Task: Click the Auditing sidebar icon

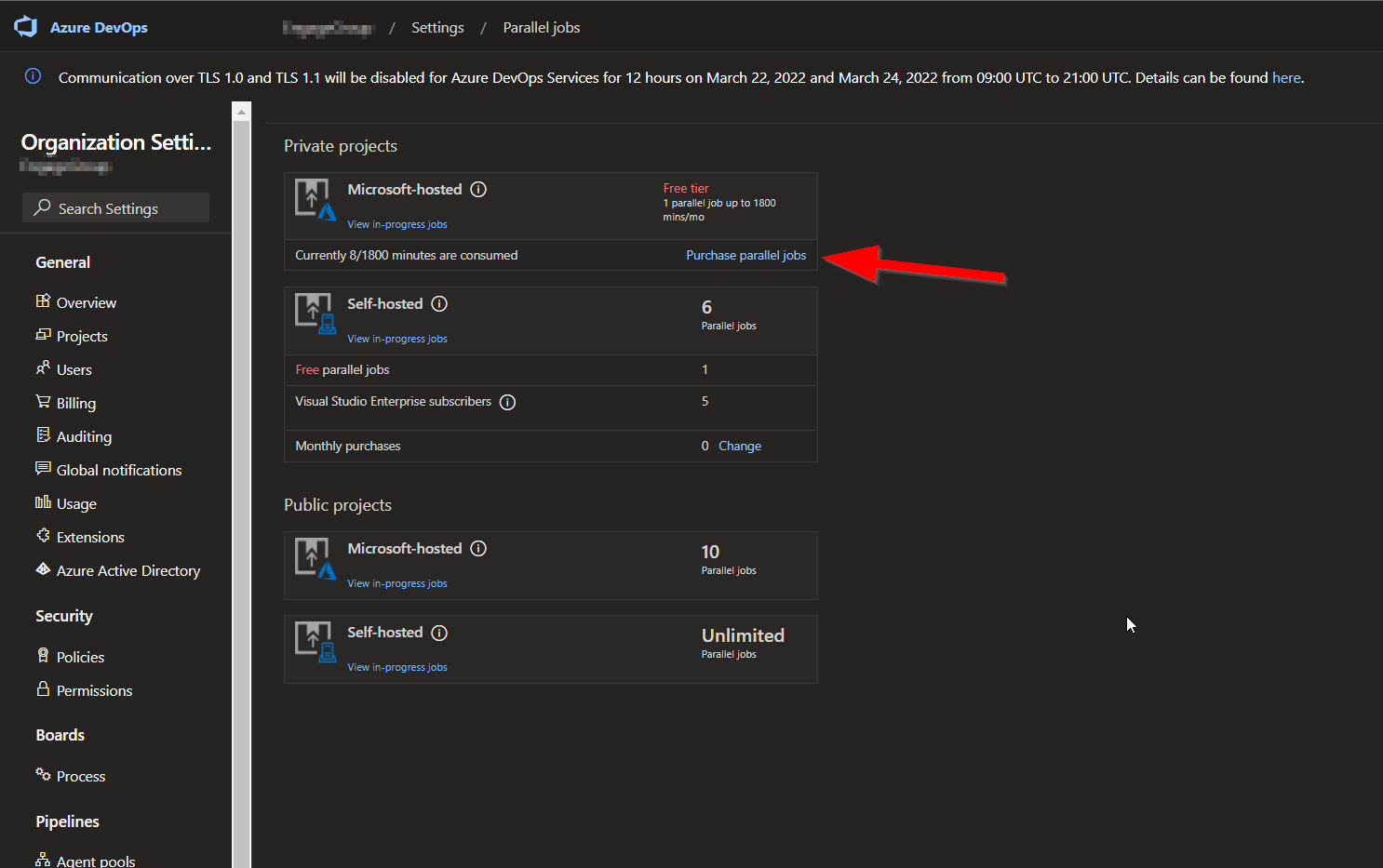Action: click(43, 434)
